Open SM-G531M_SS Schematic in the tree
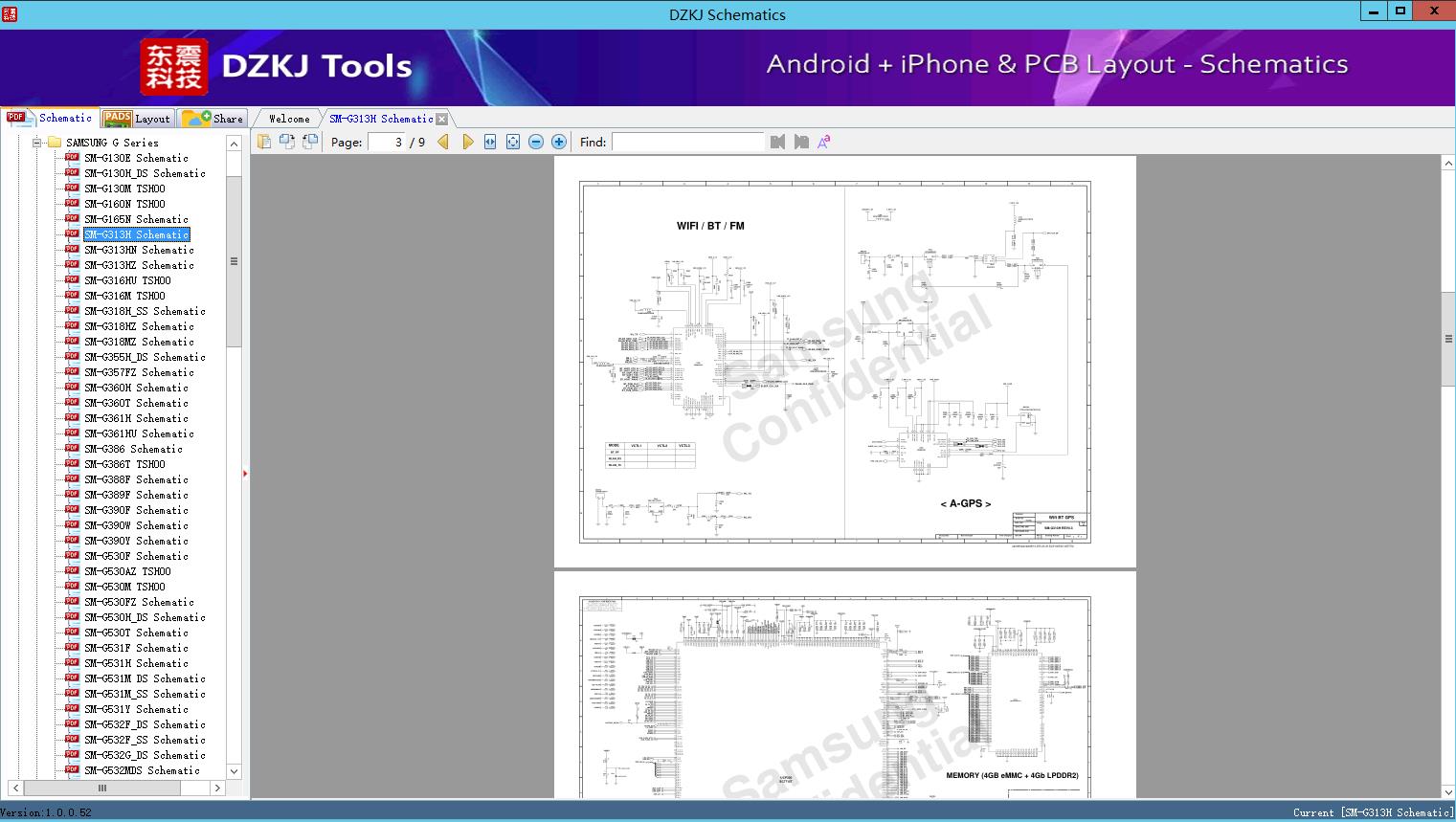Viewport: 1456px width, 822px height. pos(145,694)
